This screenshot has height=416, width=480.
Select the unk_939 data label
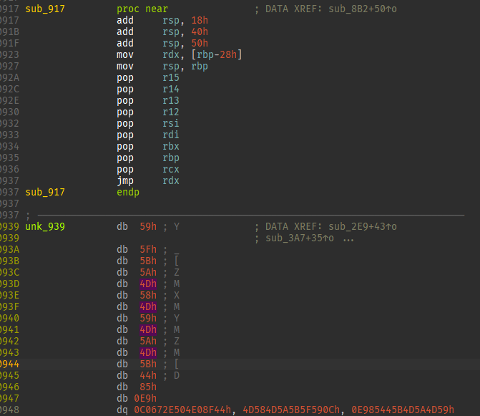click(x=45, y=227)
